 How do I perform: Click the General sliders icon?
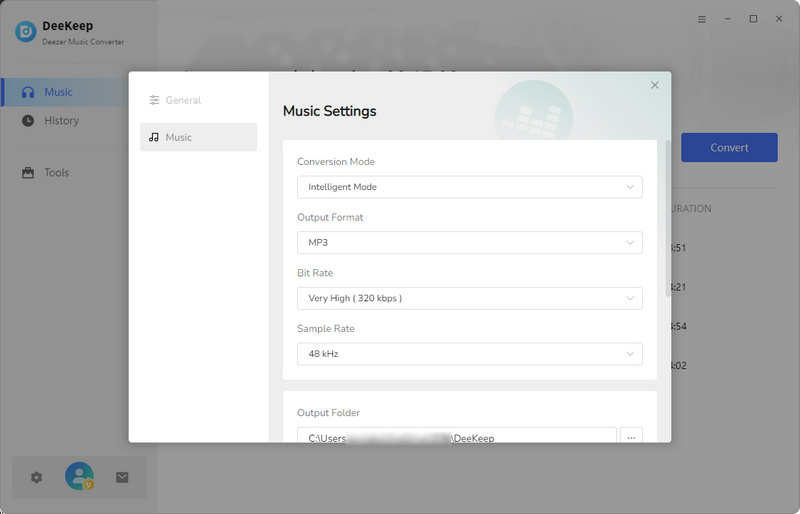coord(154,100)
